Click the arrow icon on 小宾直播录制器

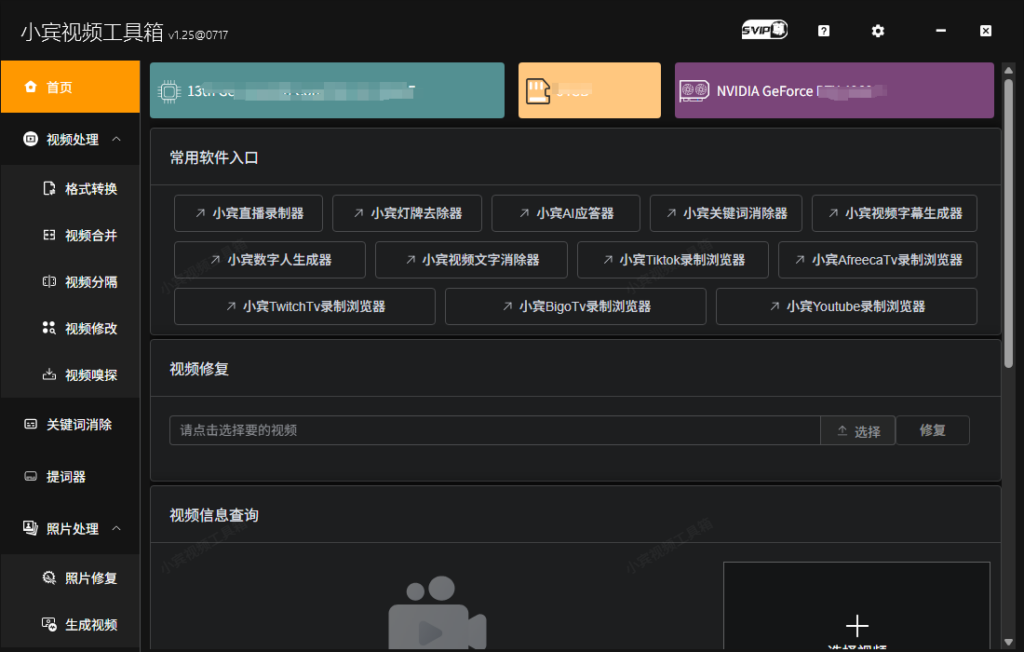point(200,213)
